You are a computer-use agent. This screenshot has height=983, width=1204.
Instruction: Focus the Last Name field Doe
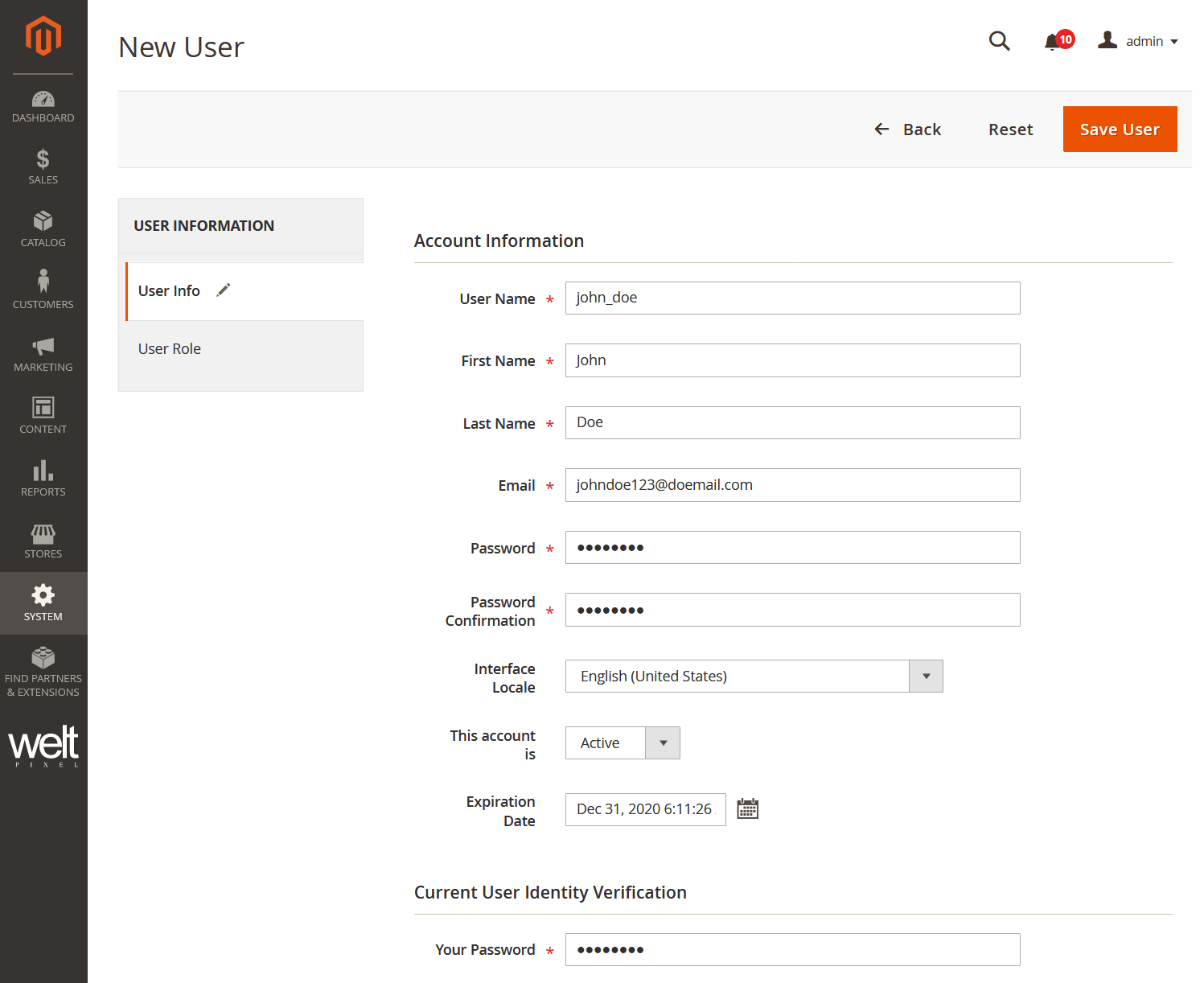click(793, 423)
